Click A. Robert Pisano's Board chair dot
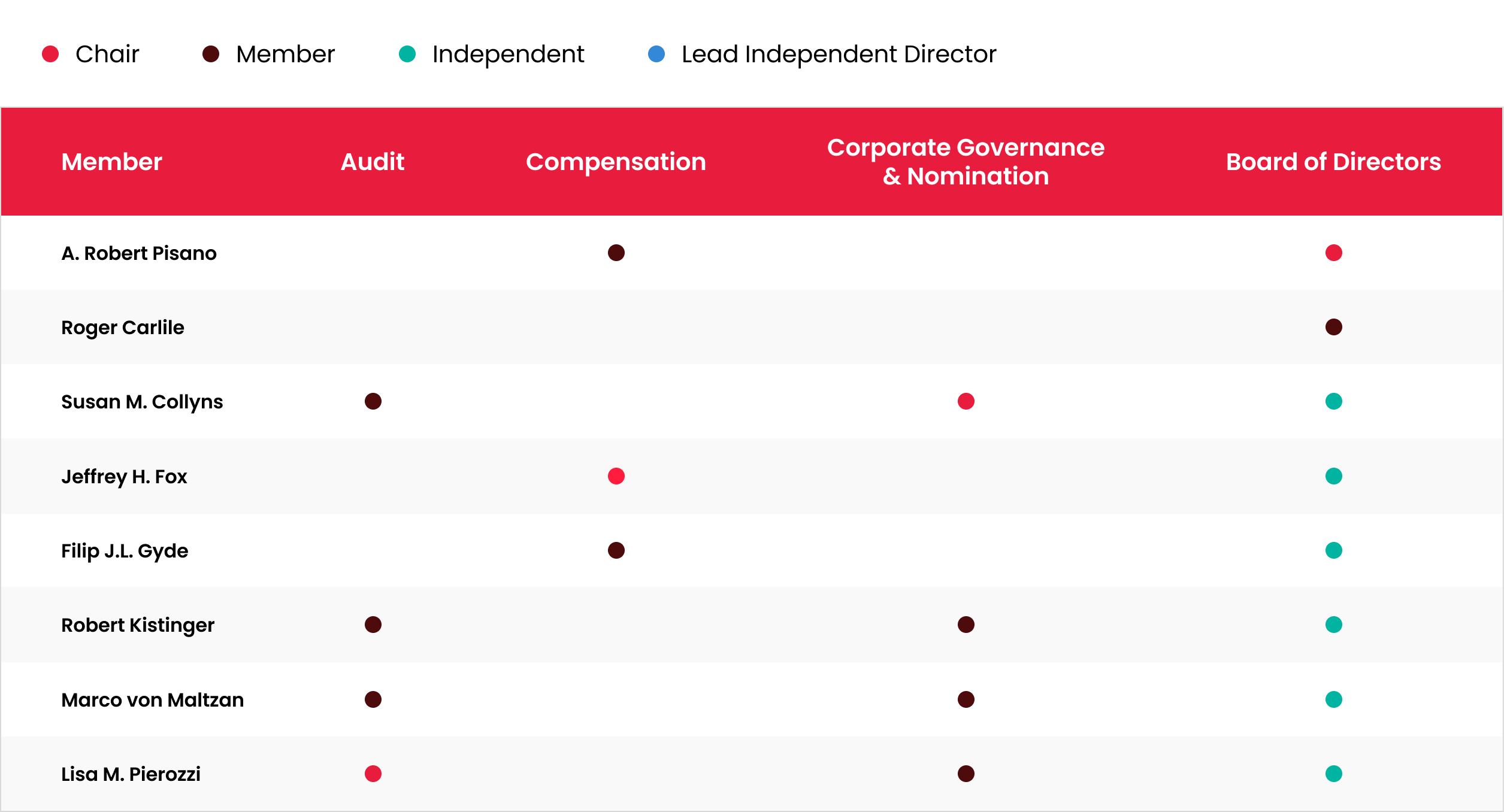This screenshot has width=1504, height=812. point(1333,253)
